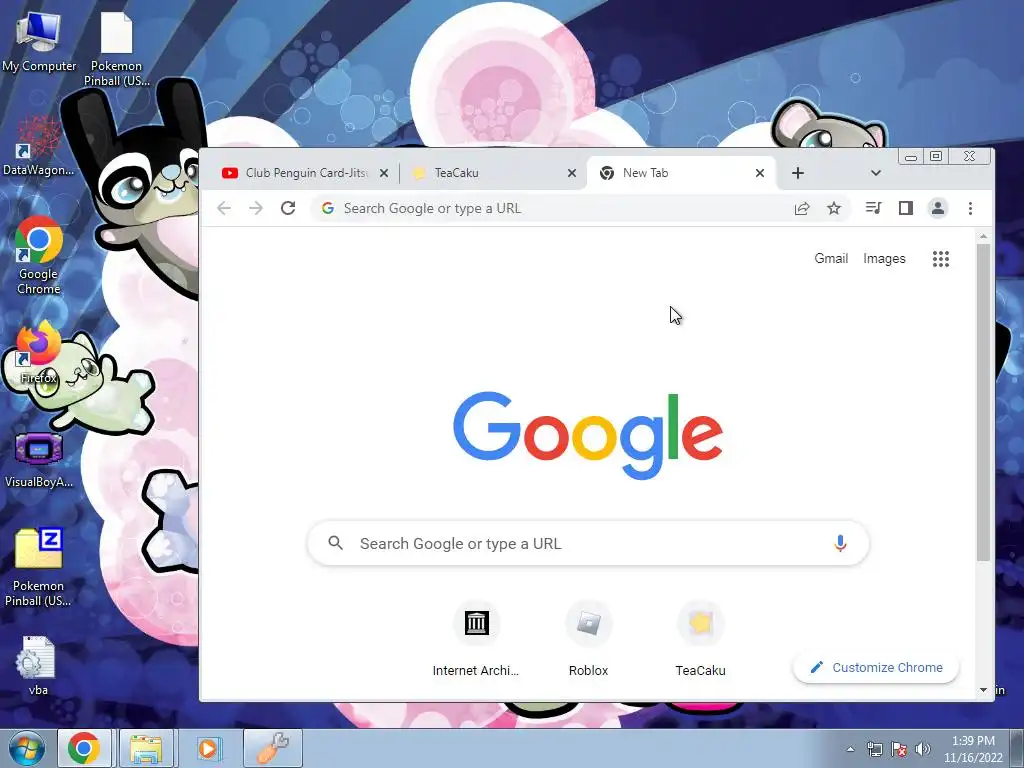Viewport: 1024px width, 768px height.
Task: Click the Chrome taskbar button
Action: tap(84, 748)
